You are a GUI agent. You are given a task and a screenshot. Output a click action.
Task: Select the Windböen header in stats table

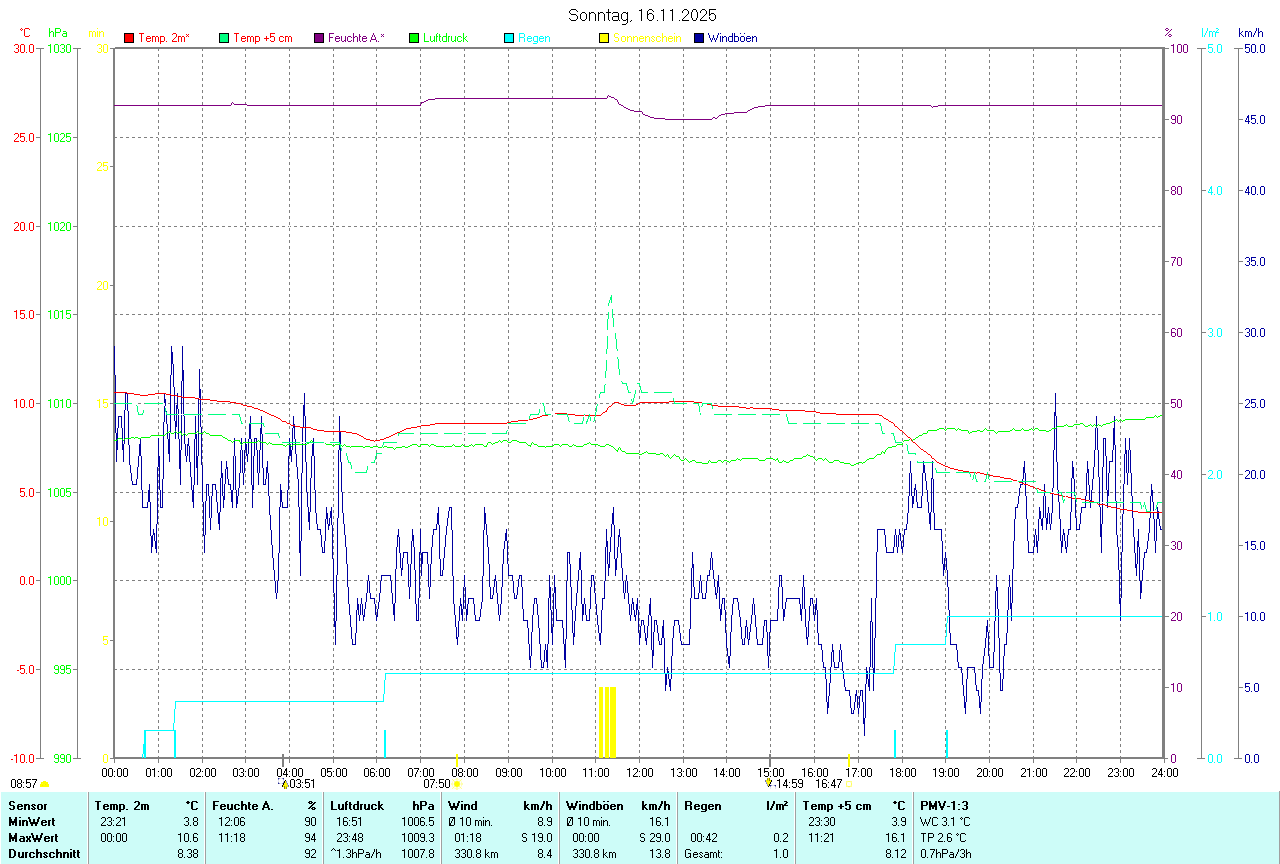click(595, 806)
